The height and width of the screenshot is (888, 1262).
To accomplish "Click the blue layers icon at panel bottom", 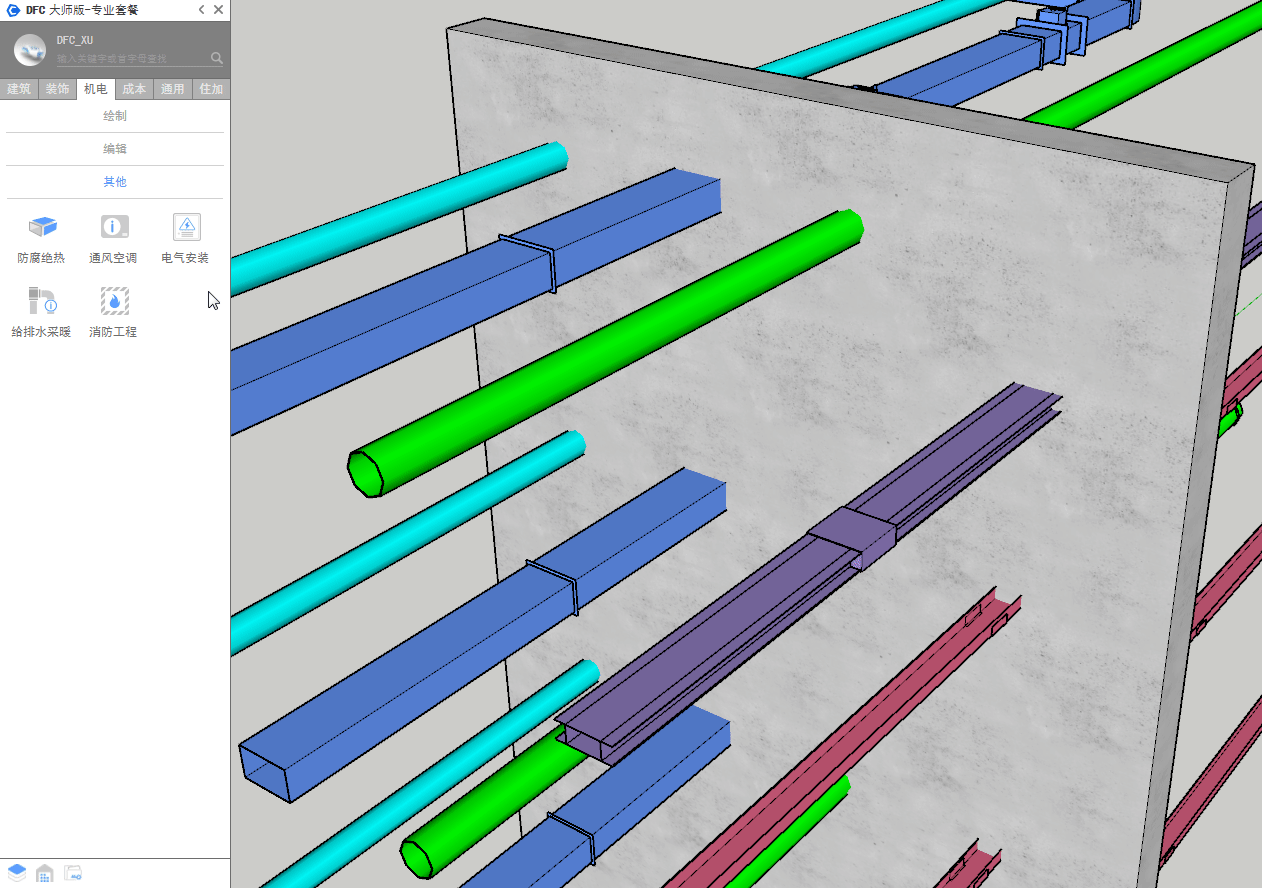I will [17, 873].
